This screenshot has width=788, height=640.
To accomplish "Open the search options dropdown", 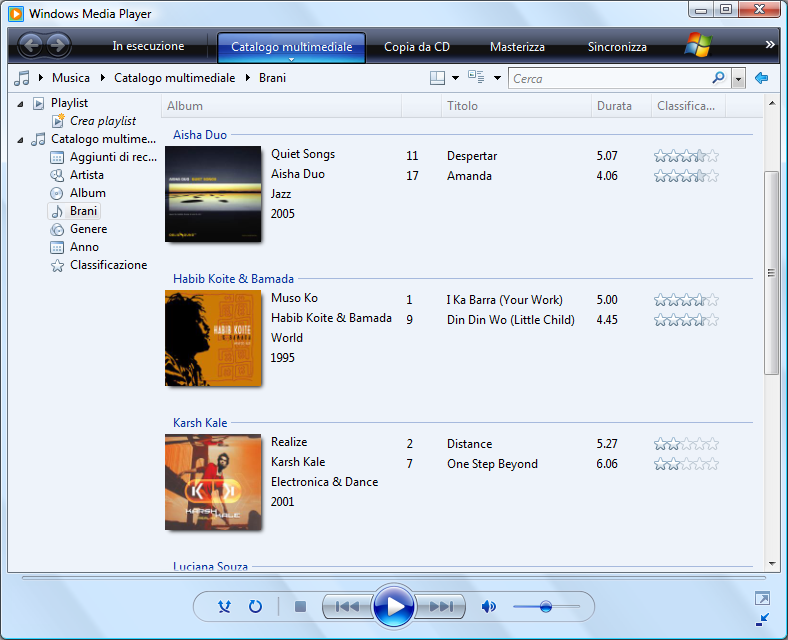I will [738, 79].
